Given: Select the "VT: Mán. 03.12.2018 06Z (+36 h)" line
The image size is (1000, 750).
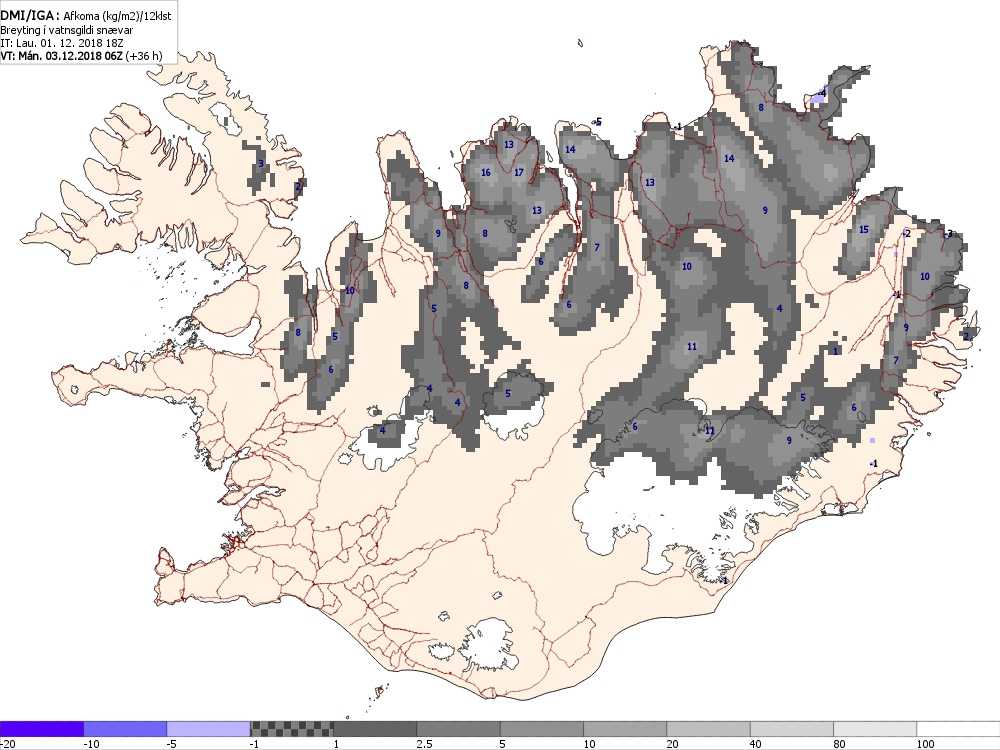Looking at the screenshot, I should point(81,56).
